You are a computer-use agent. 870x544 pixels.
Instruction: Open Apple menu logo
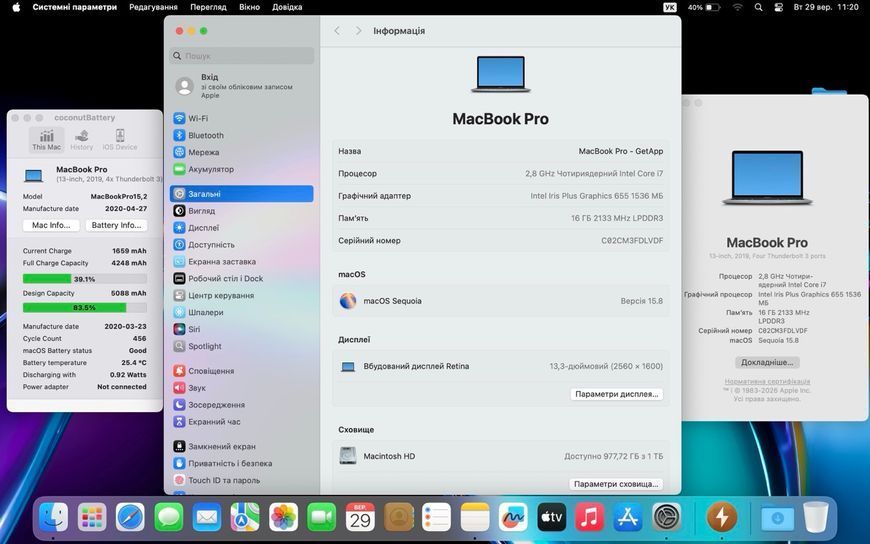[x=16, y=7]
